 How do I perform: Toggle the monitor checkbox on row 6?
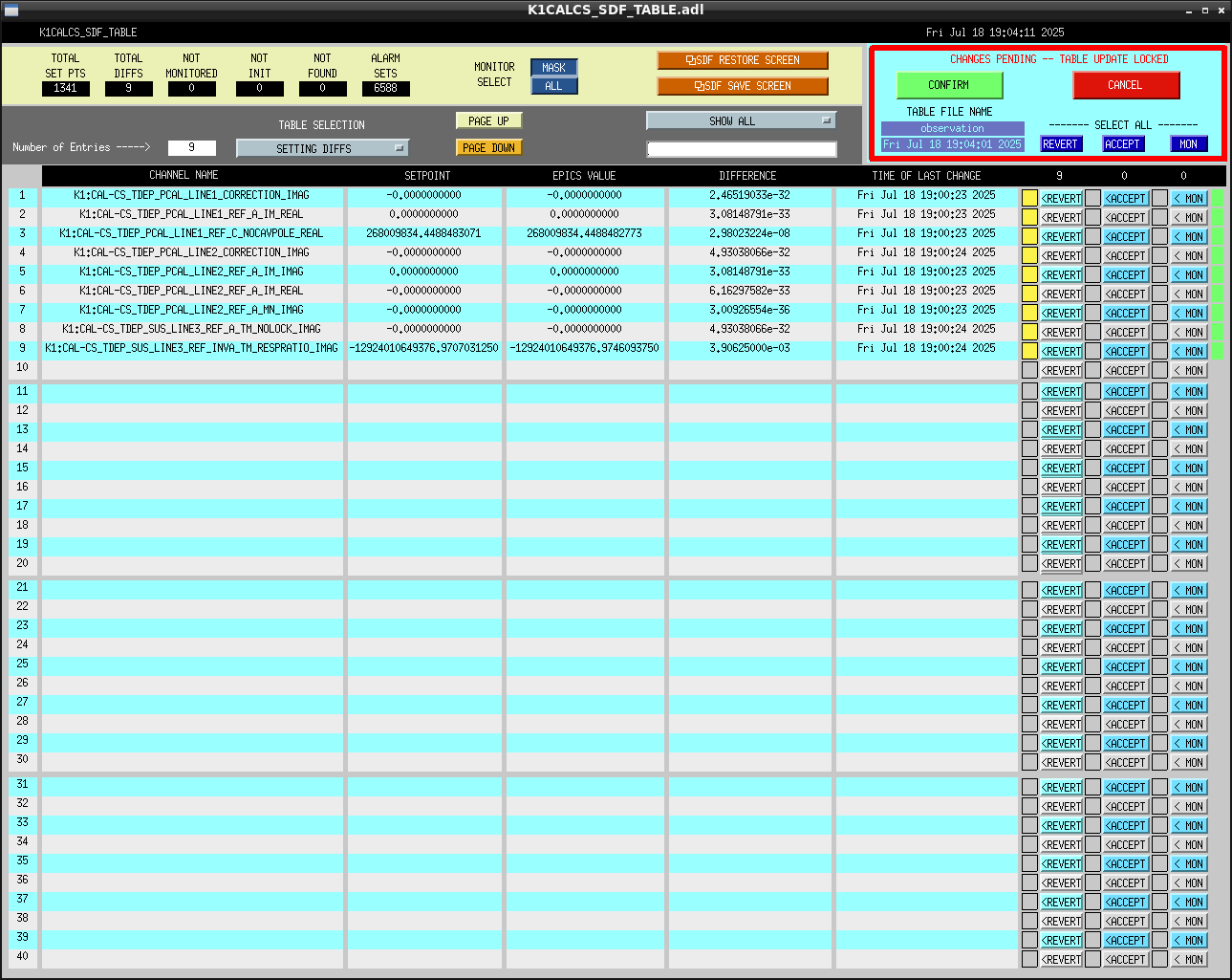(x=1159, y=294)
